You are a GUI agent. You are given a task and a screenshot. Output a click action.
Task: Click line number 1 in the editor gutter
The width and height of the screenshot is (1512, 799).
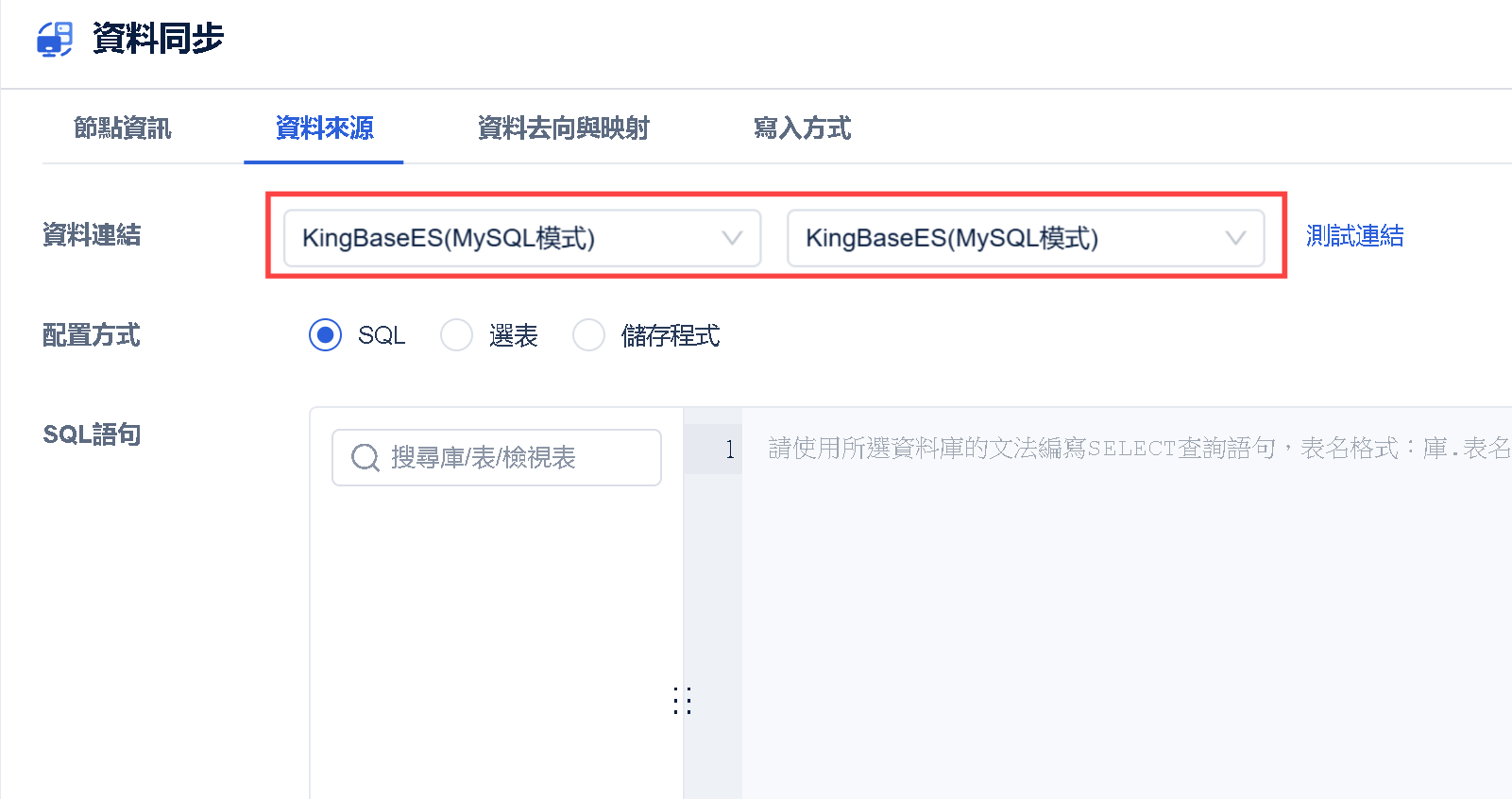pos(729,450)
